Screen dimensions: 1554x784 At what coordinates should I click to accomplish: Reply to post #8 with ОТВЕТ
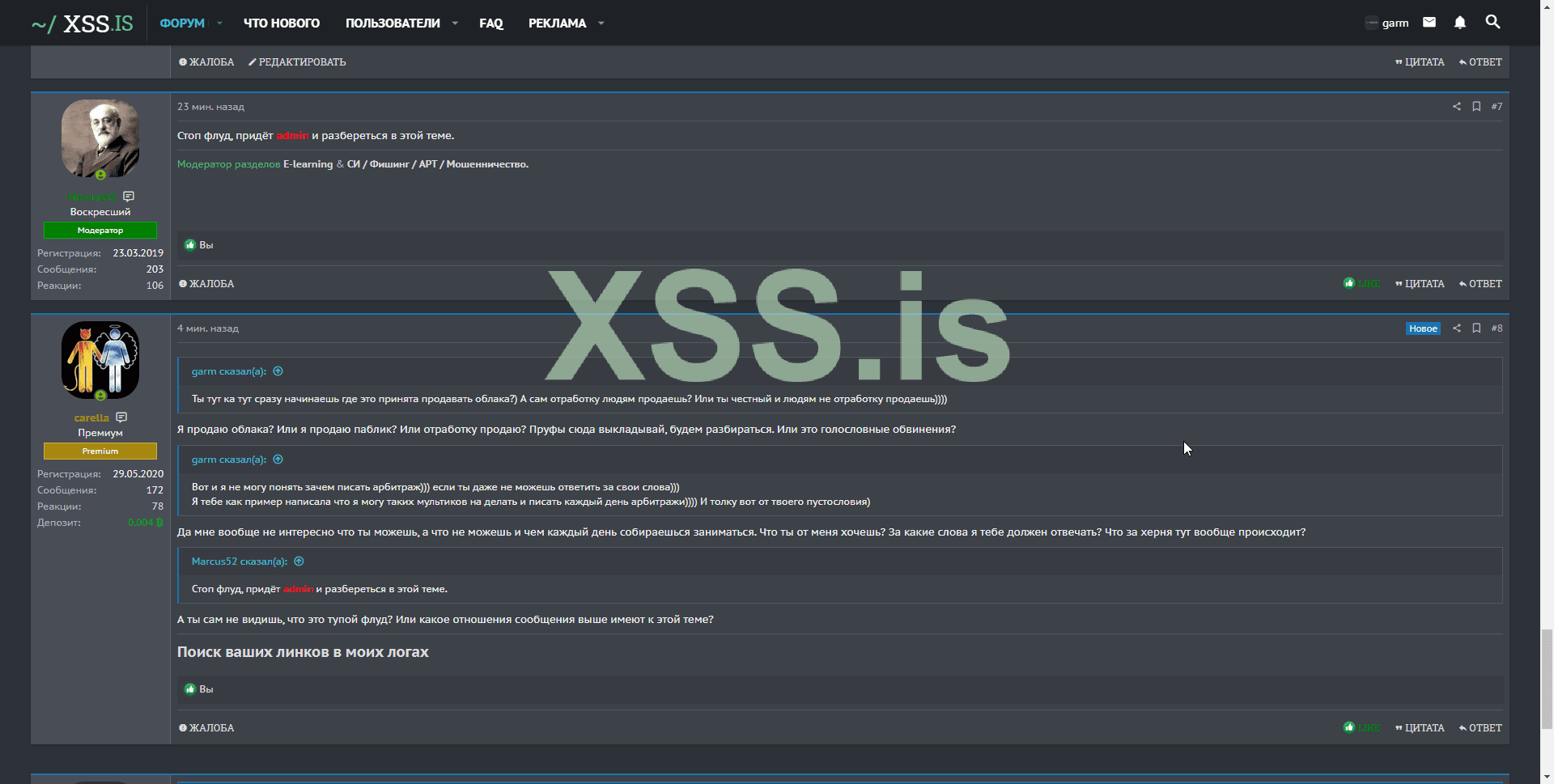(x=1480, y=728)
